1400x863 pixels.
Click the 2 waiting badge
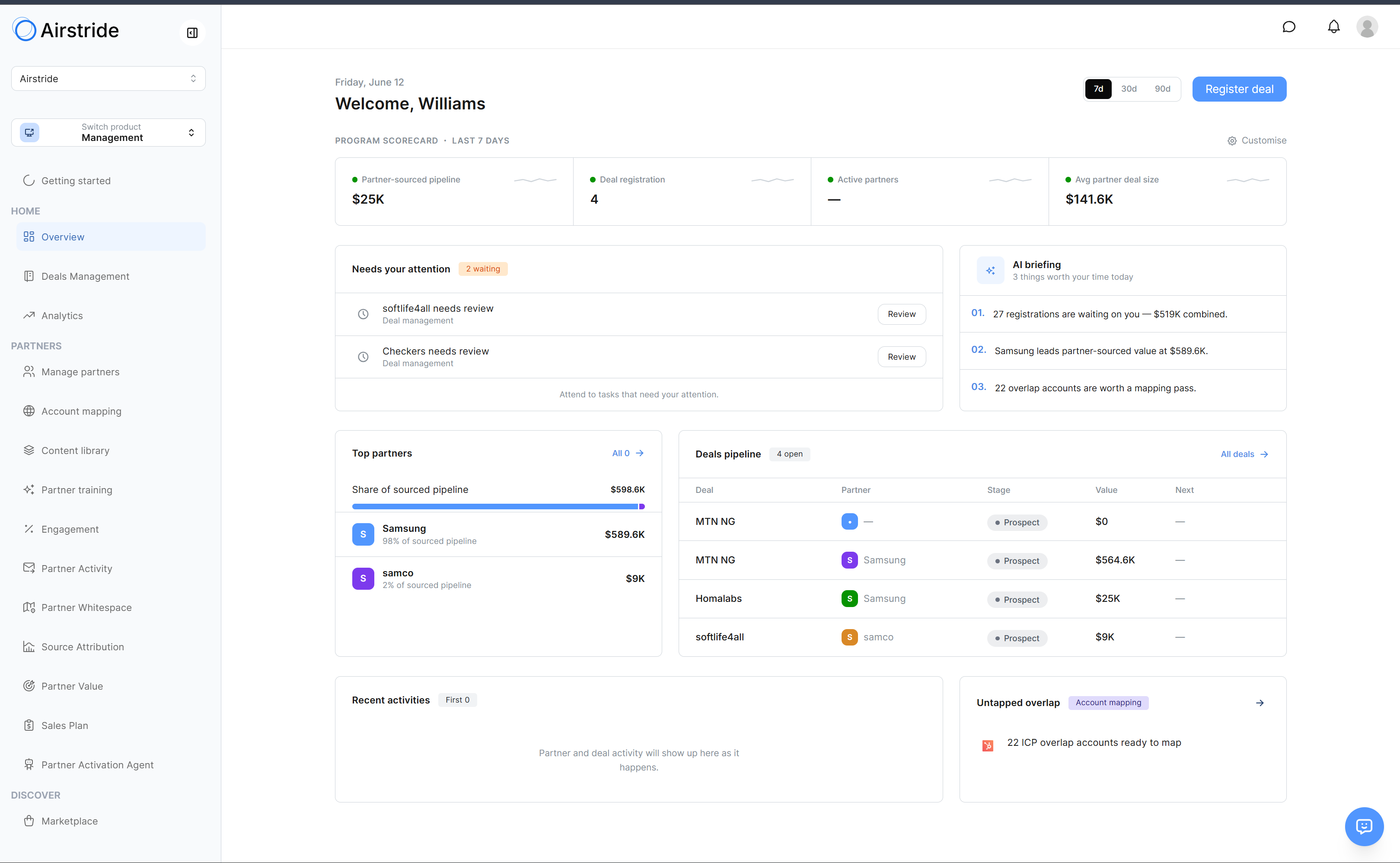tap(483, 269)
